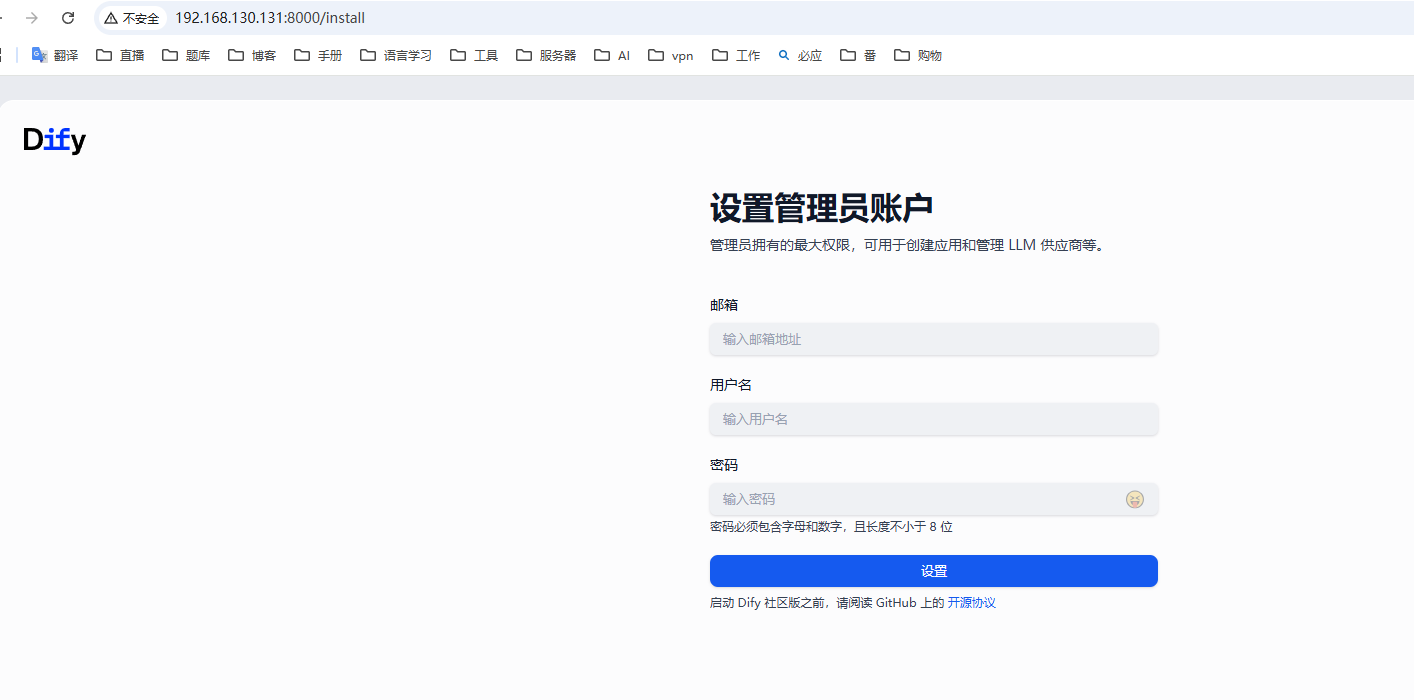Click the 不安全 security warning icon
Viewport: 1414px width, 700px height.
pos(112,17)
